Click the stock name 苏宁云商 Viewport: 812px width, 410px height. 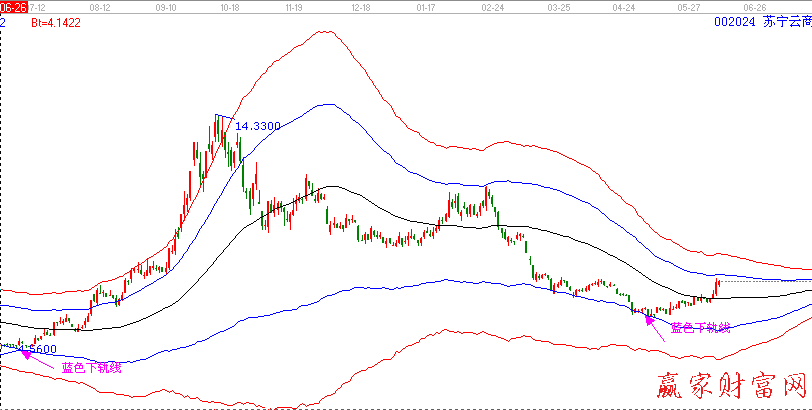(786, 20)
